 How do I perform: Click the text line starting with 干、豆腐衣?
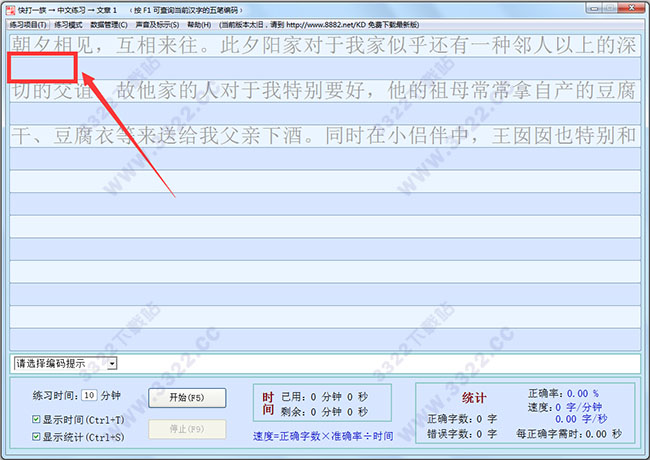pyautogui.click(x=325, y=136)
